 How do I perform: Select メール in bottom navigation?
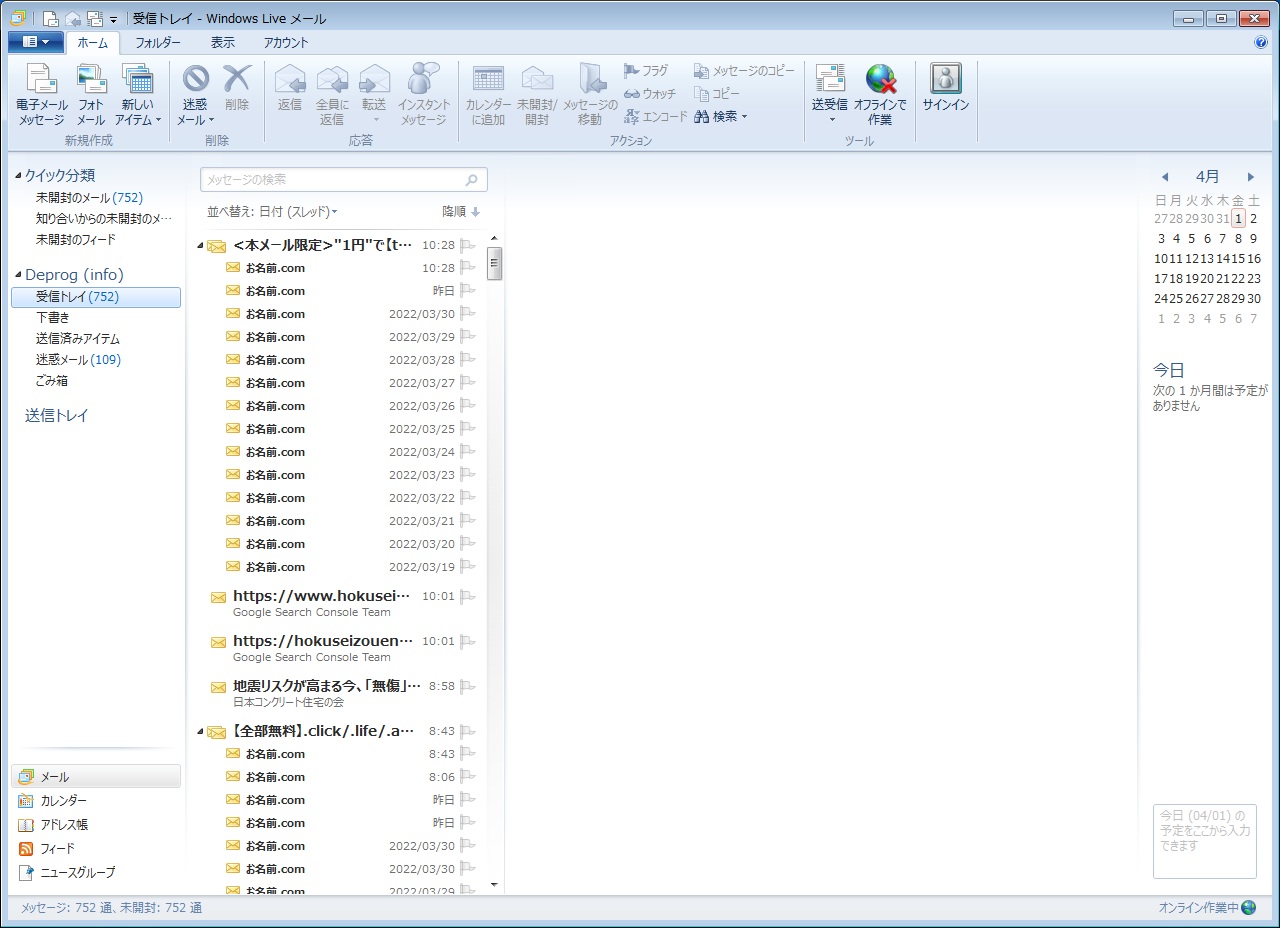point(96,777)
